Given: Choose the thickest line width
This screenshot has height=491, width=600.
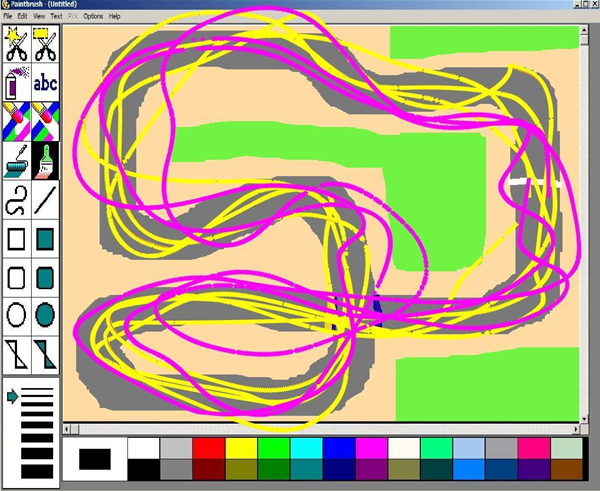Looking at the screenshot, I should point(36,470).
